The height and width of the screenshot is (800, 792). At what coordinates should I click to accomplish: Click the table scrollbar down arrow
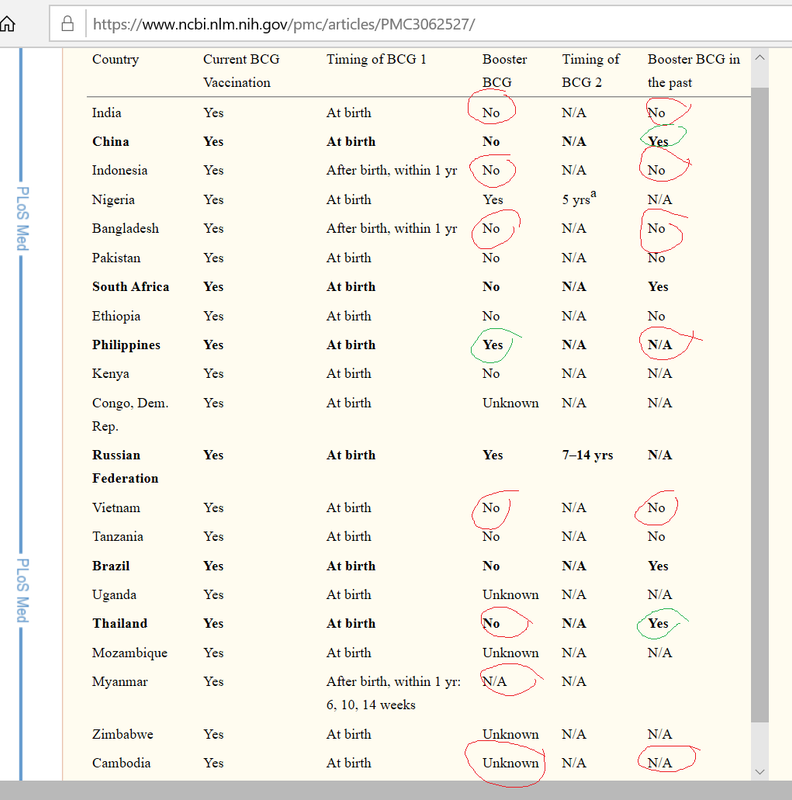point(760,771)
